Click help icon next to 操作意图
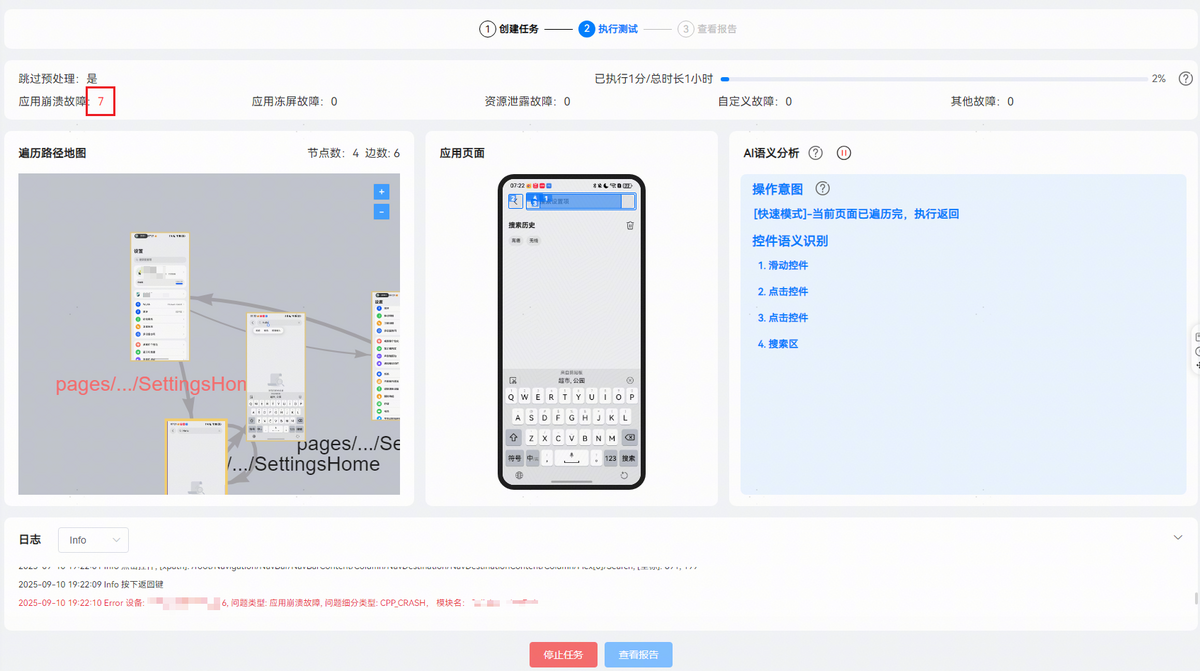 click(x=823, y=189)
